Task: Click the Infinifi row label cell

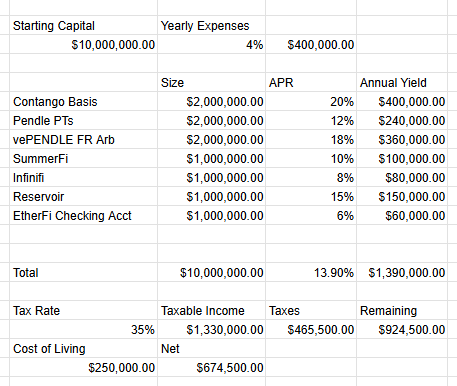Action: tap(83, 177)
